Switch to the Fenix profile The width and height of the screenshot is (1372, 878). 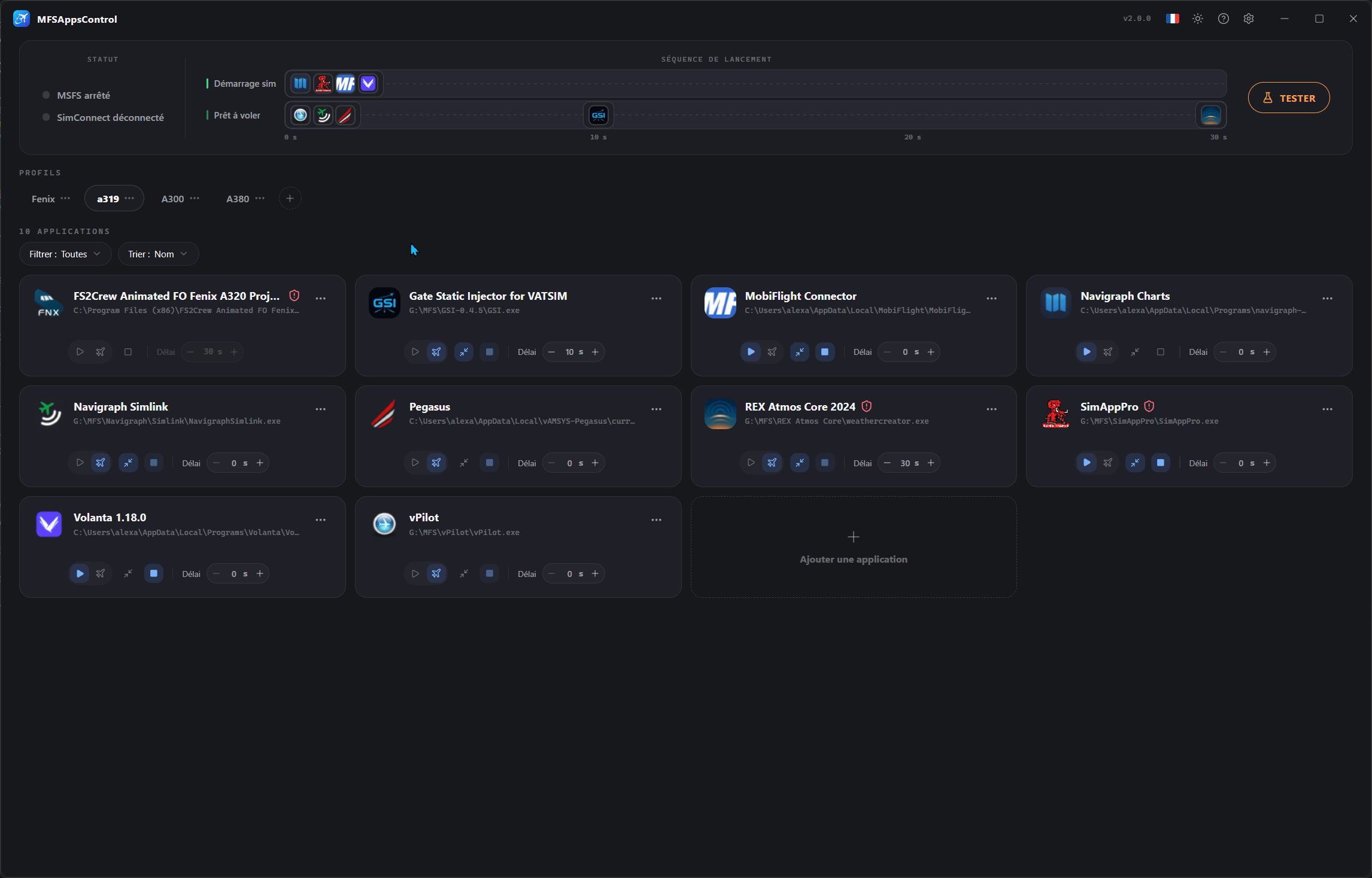click(43, 199)
